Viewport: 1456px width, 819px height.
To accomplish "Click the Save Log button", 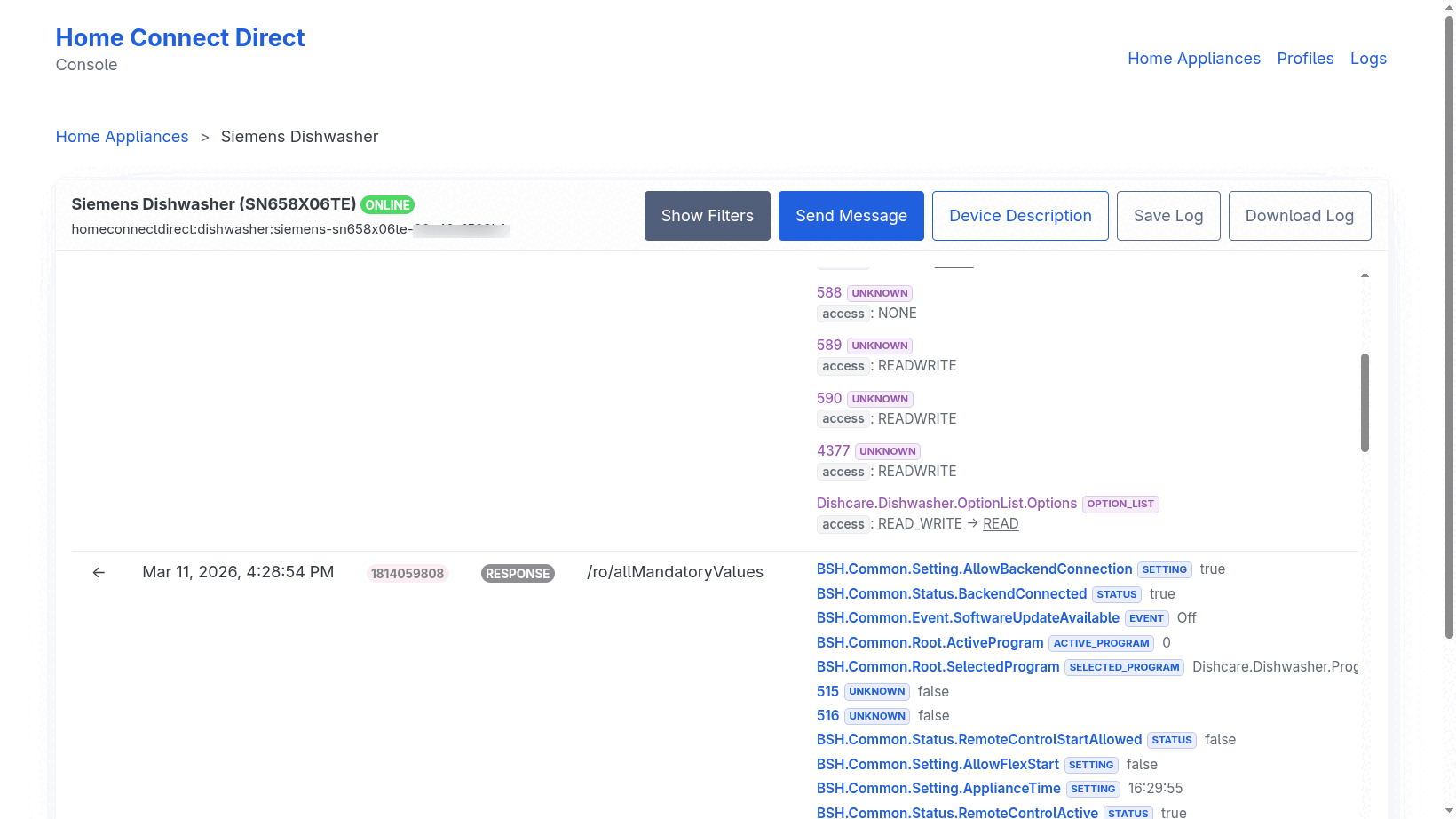I will tap(1168, 216).
